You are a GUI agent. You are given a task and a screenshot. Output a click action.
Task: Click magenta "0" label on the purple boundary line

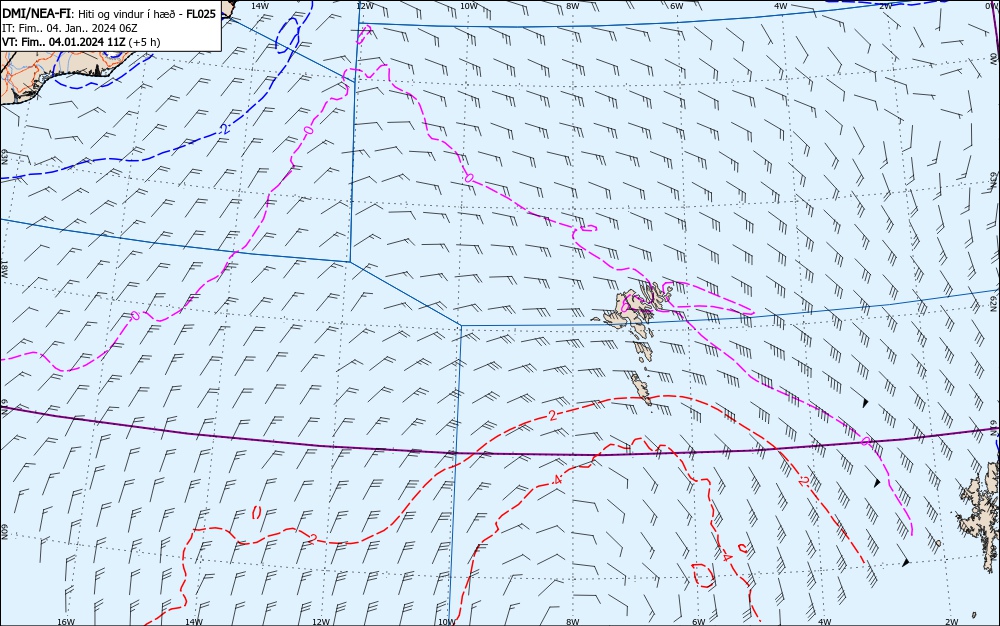(866, 441)
